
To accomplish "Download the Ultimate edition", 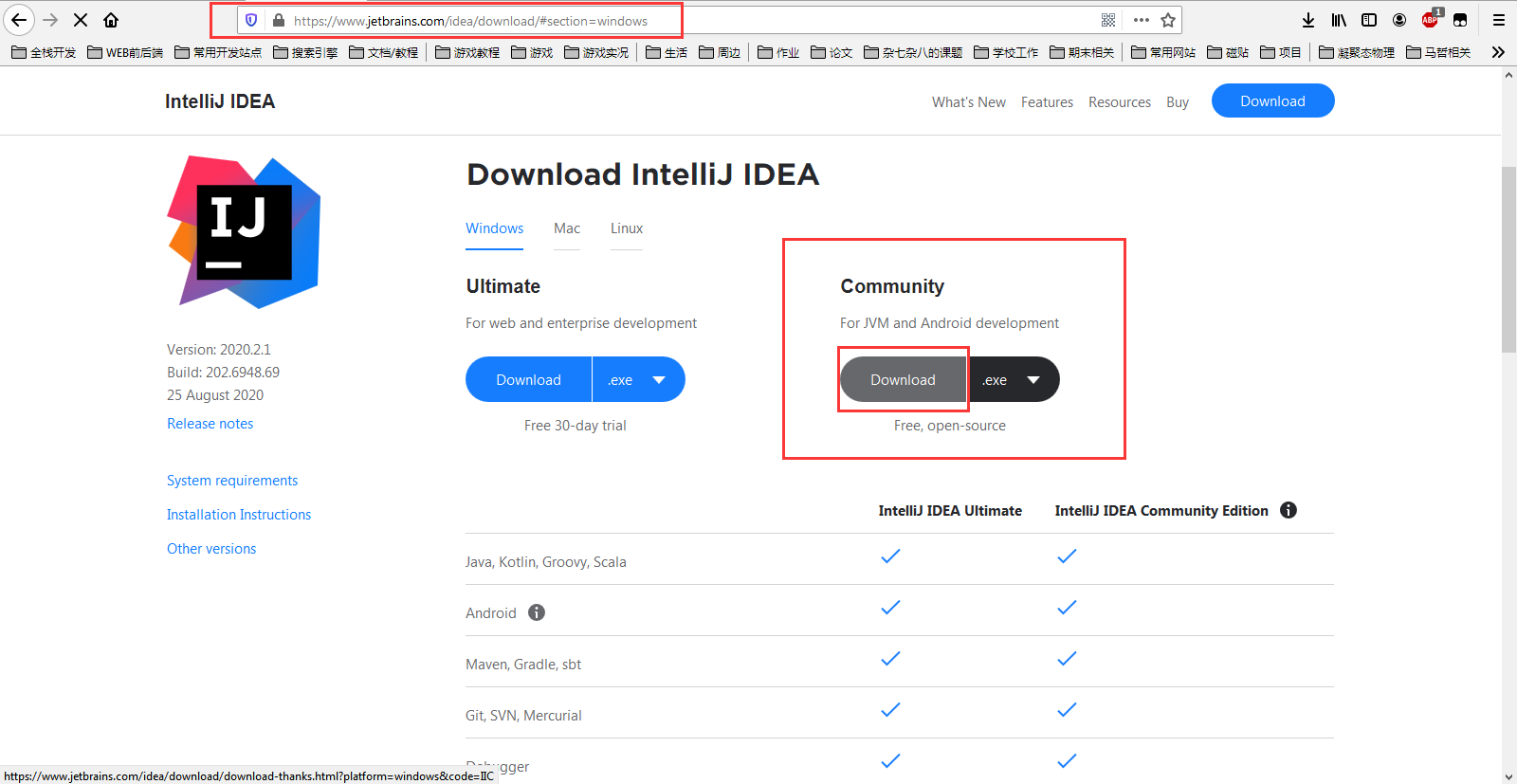I will coord(528,379).
